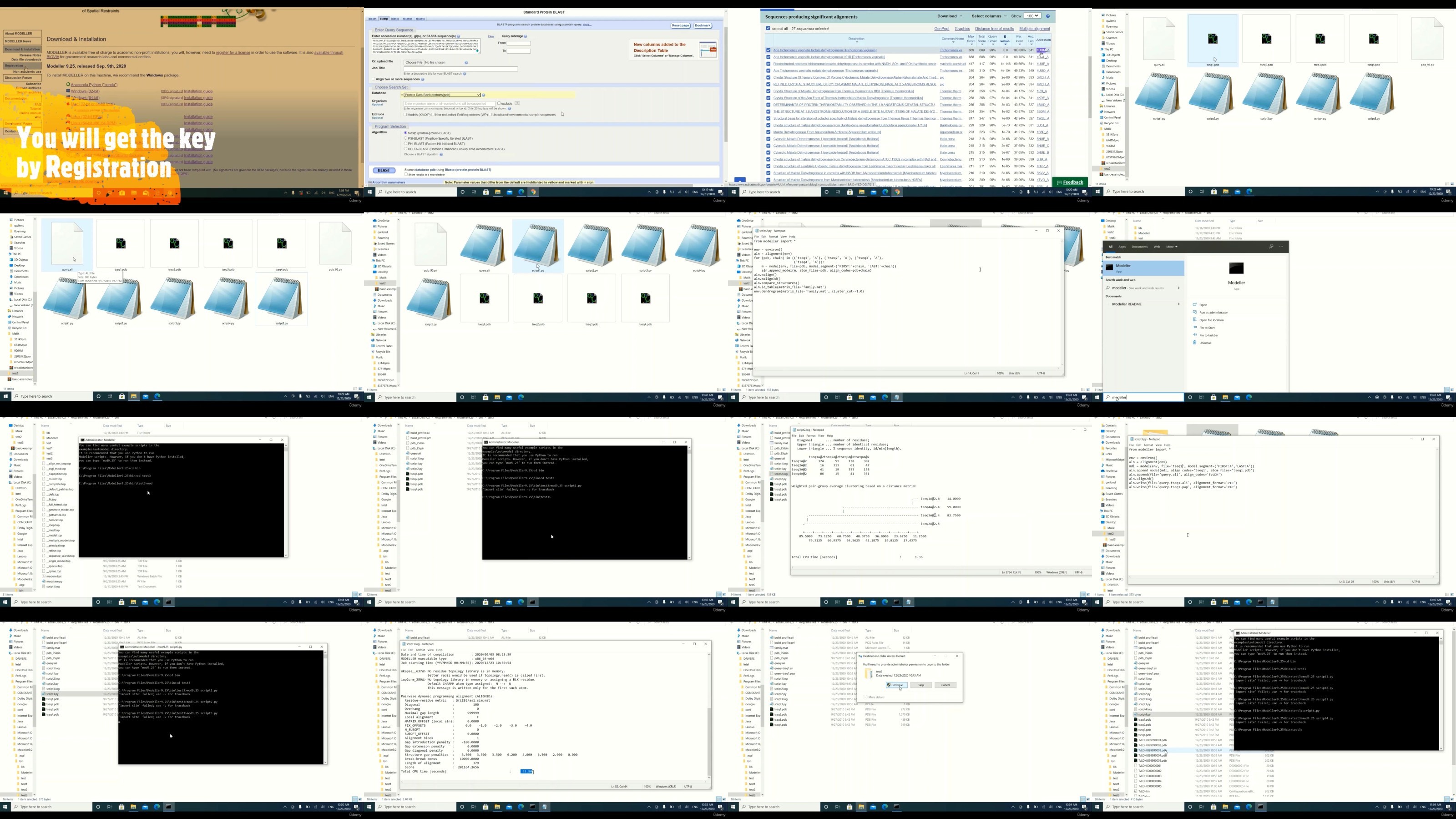
Task: Click Skip in Destination Folder Access Denied
Action: pyautogui.click(x=921, y=685)
